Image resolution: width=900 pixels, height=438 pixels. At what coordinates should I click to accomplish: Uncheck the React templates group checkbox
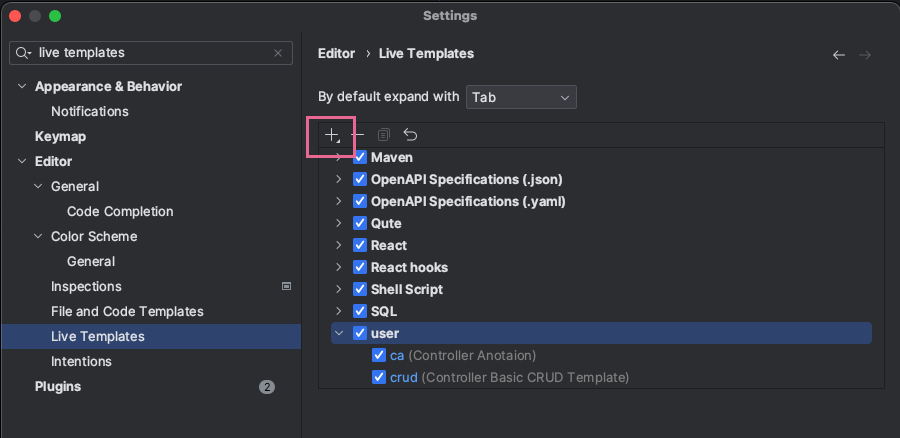(360, 245)
